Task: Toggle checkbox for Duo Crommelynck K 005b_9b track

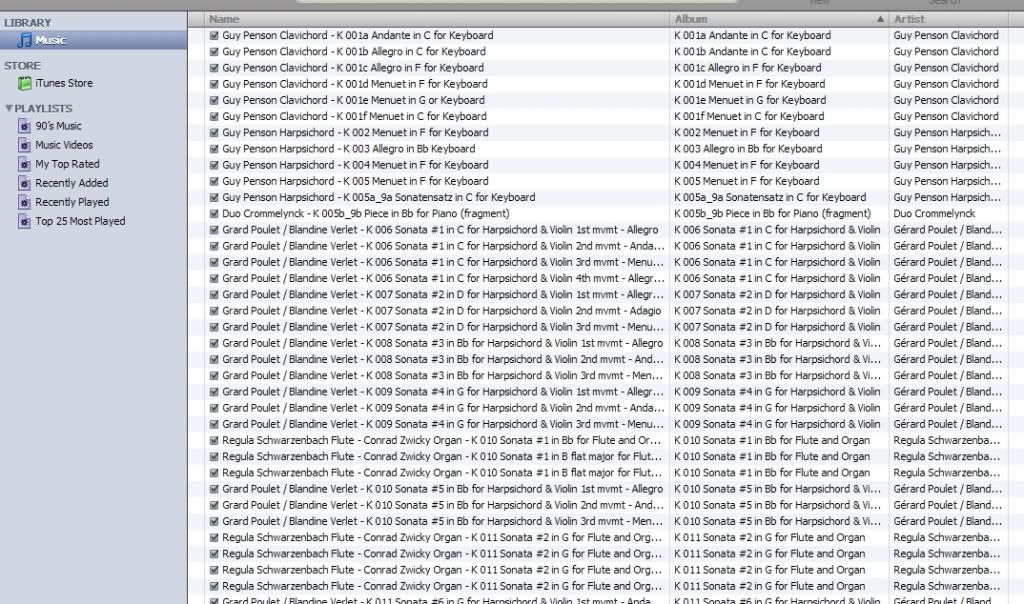Action: point(214,214)
